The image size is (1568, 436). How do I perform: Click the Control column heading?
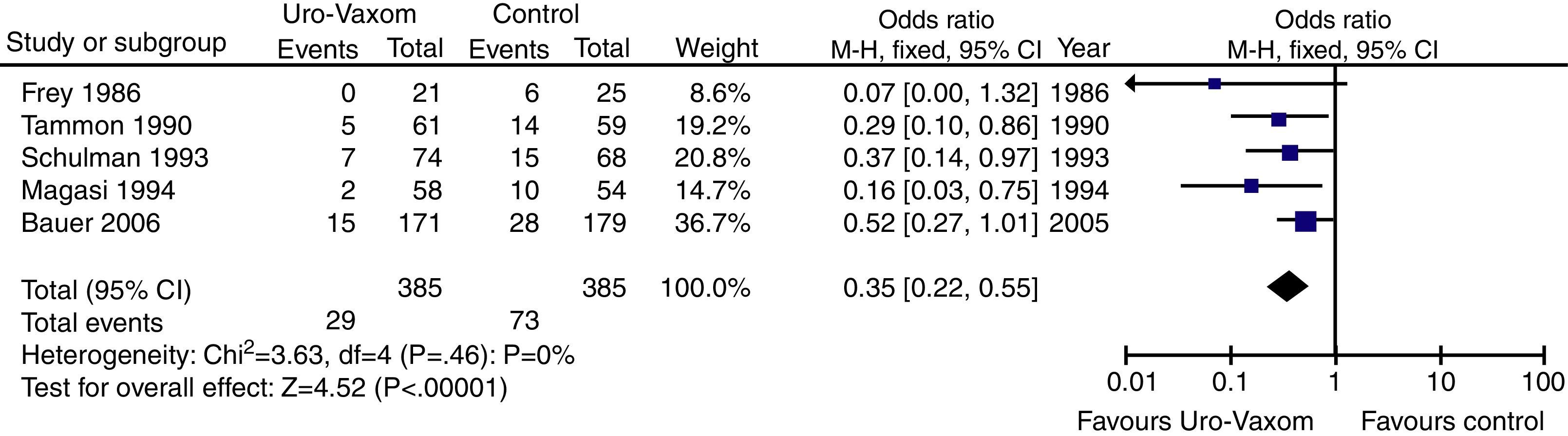click(536, 14)
